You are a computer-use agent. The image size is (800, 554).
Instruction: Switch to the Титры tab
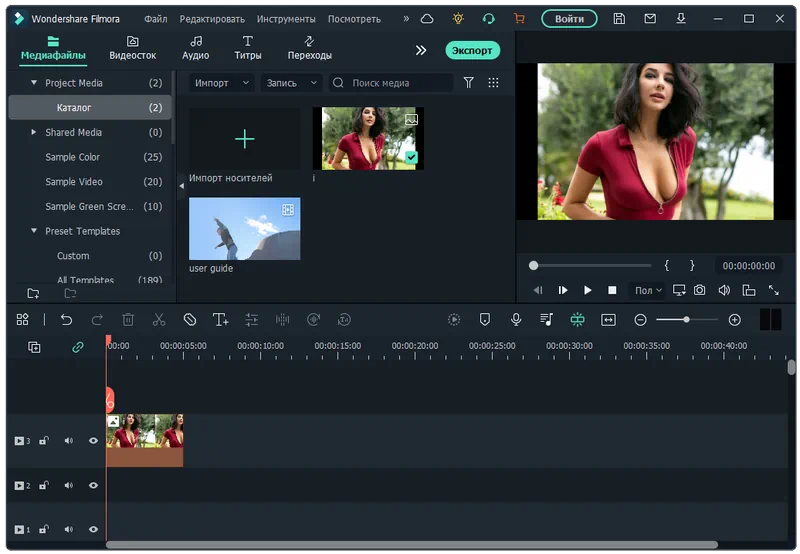click(247, 48)
